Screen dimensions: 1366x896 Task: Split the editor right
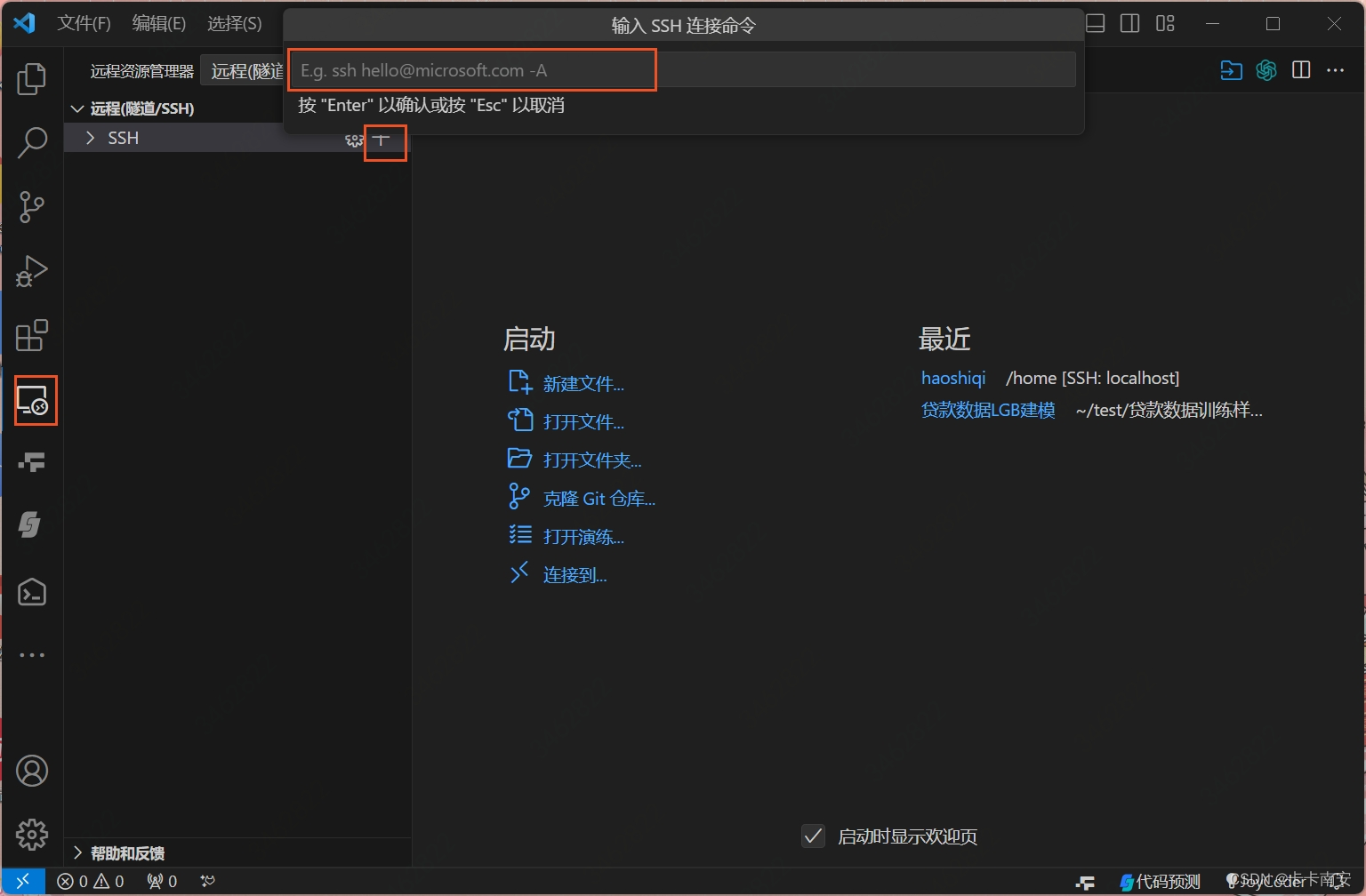click(1301, 70)
